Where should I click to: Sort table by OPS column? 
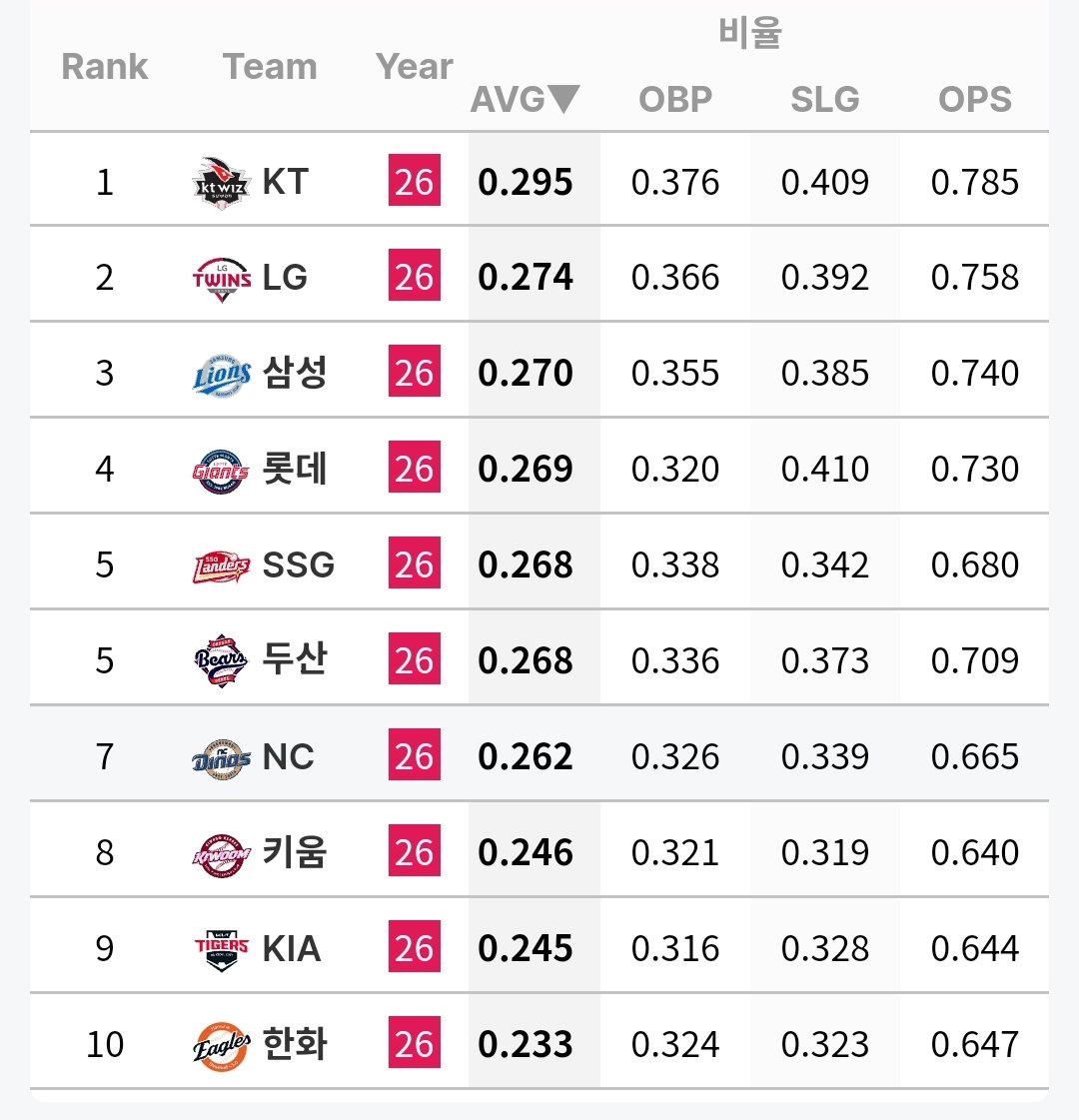point(975,99)
